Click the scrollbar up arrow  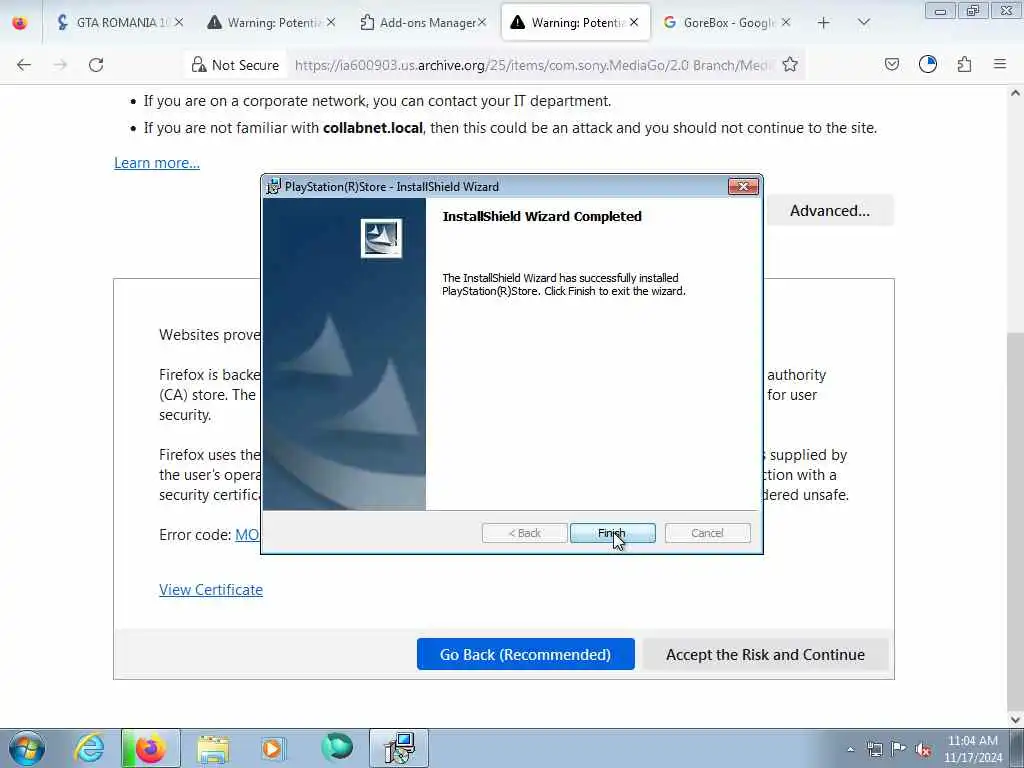point(1015,93)
